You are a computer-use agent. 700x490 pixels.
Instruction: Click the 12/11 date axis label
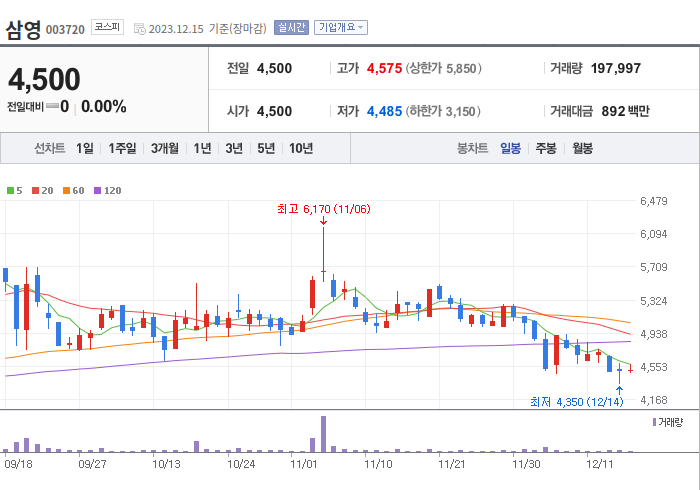click(600, 464)
